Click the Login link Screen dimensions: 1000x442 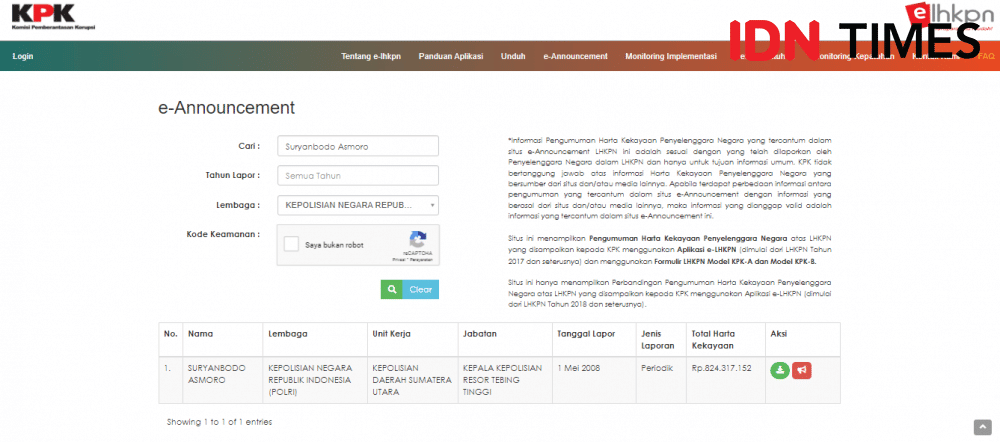coord(23,56)
